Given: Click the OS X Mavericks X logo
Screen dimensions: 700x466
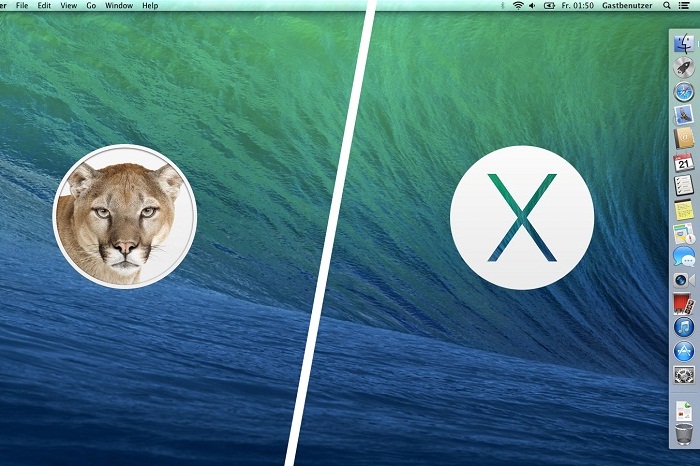Looking at the screenshot, I should pyautogui.click(x=522, y=217).
